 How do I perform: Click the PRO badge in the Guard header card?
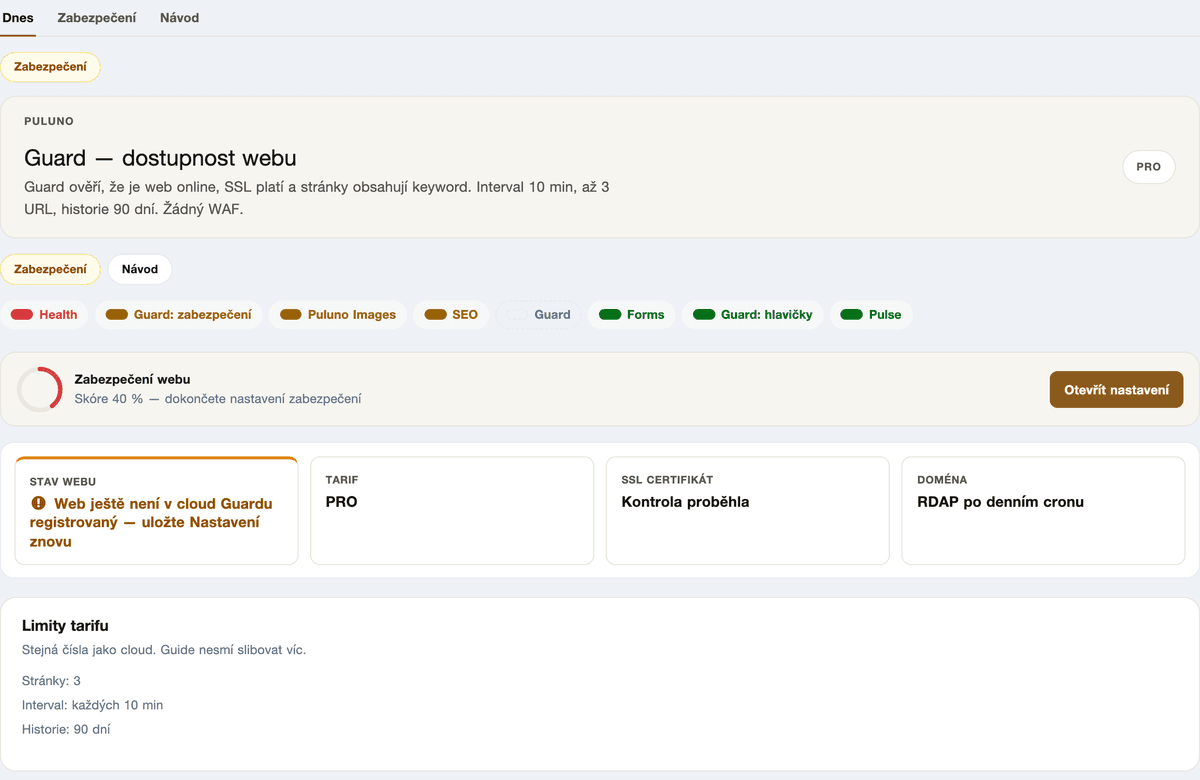(1149, 167)
